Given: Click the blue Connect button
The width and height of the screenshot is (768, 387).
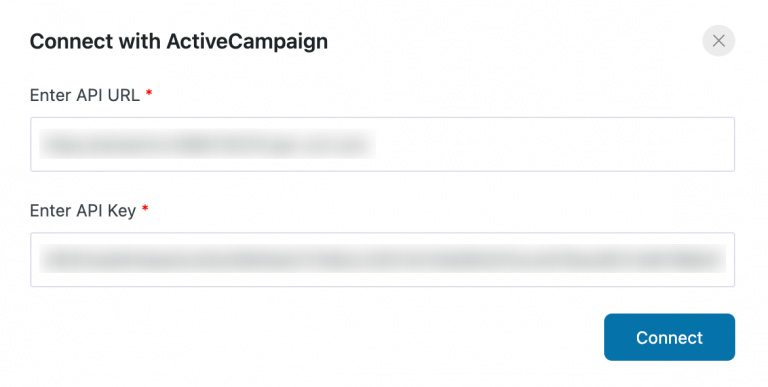Looking at the screenshot, I should click(x=669, y=337).
